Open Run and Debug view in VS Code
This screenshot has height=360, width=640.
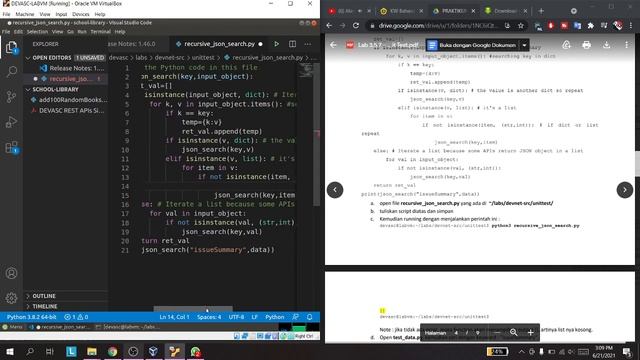click(x=11, y=122)
